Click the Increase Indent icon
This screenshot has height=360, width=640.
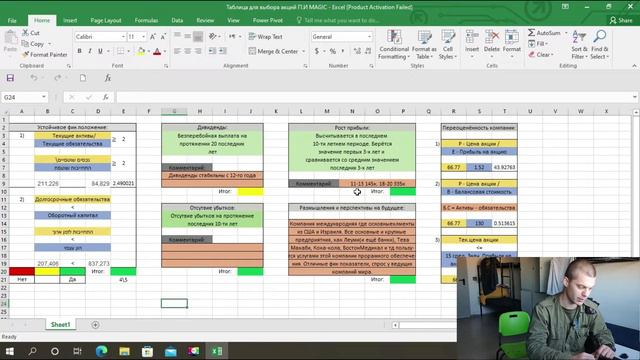[x=222, y=51]
